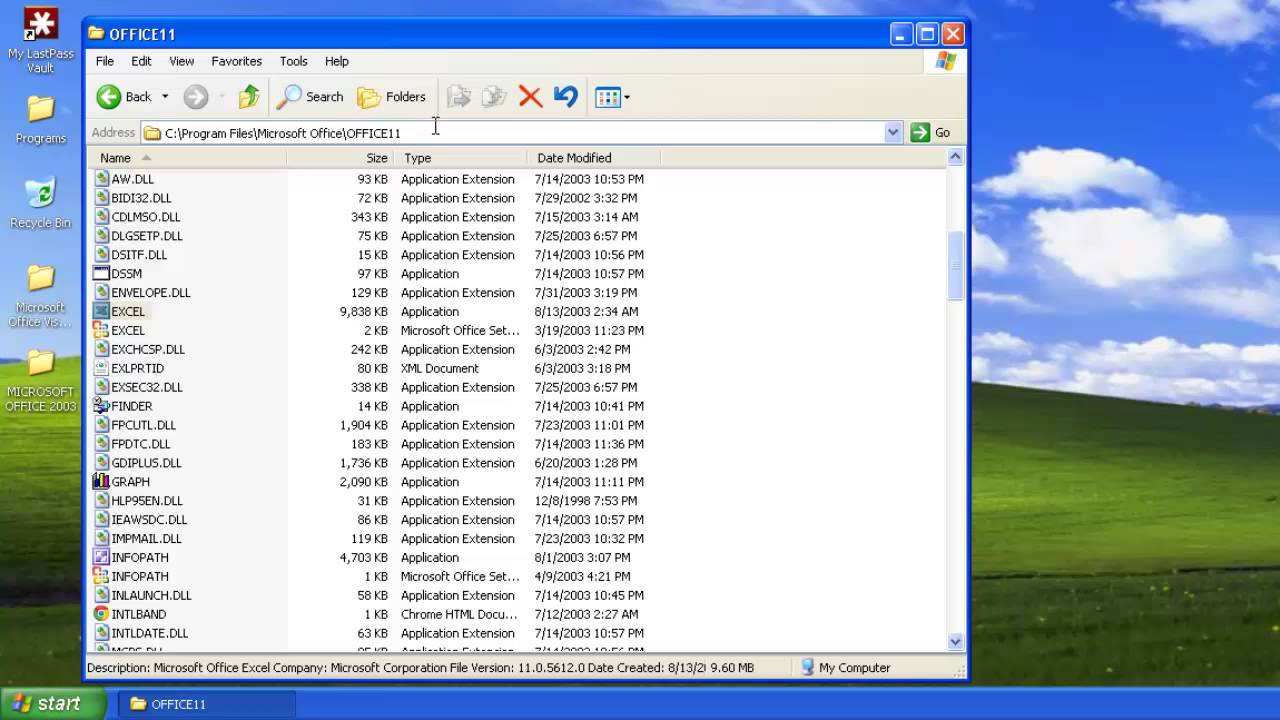Screen dimensions: 1280x720
Task: Select the FINDER application icon
Action: (101, 406)
